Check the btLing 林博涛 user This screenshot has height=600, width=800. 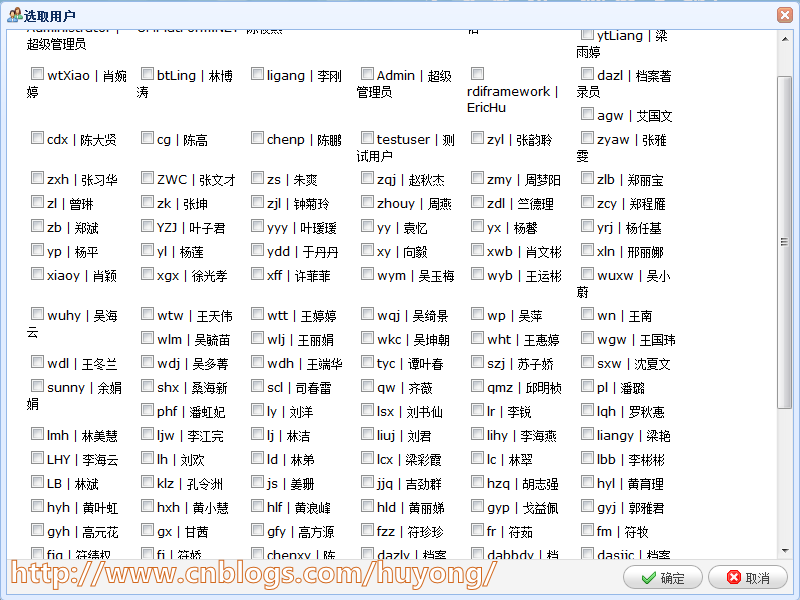coord(147,75)
